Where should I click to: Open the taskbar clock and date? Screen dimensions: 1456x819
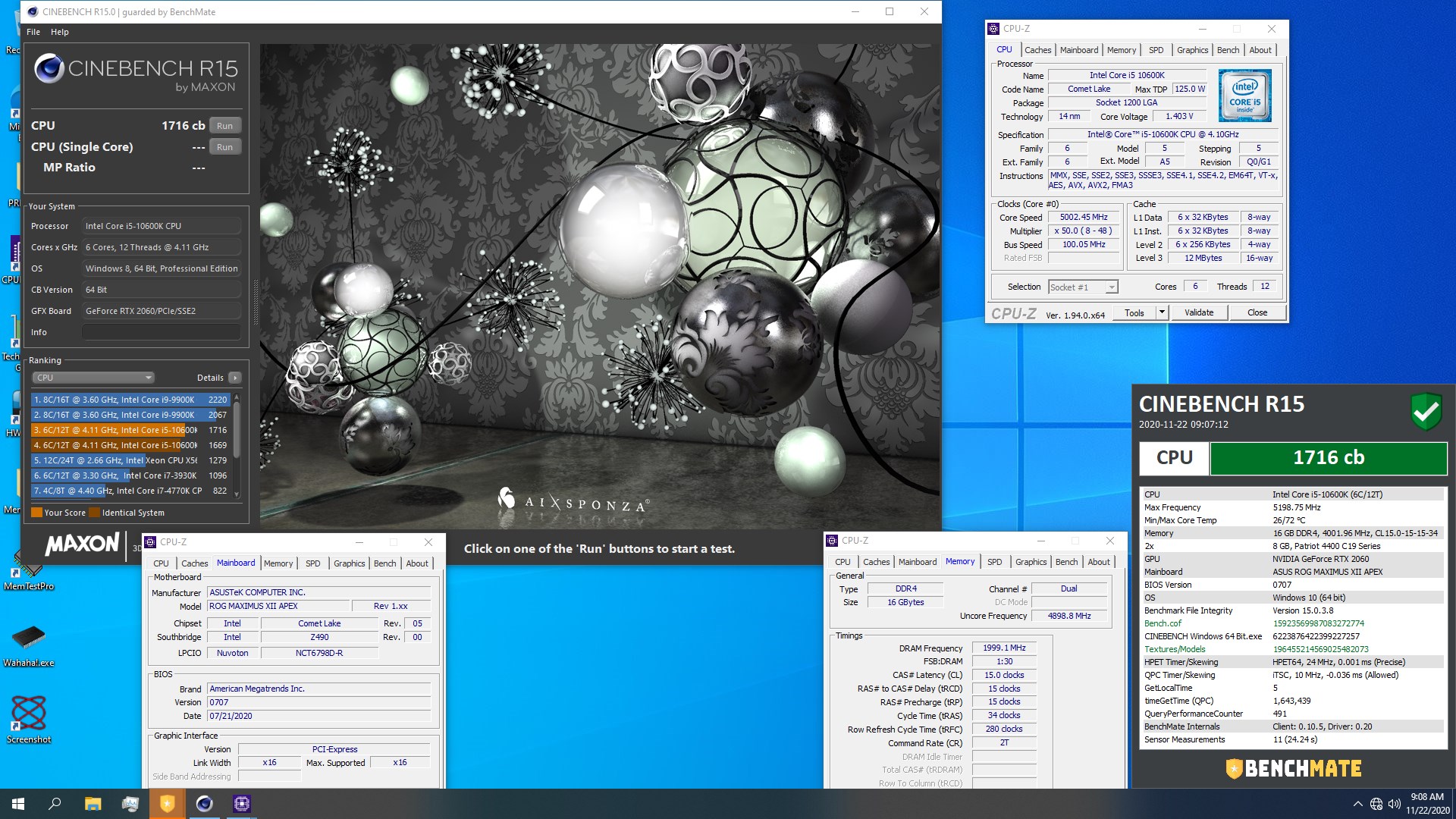tap(1426, 804)
